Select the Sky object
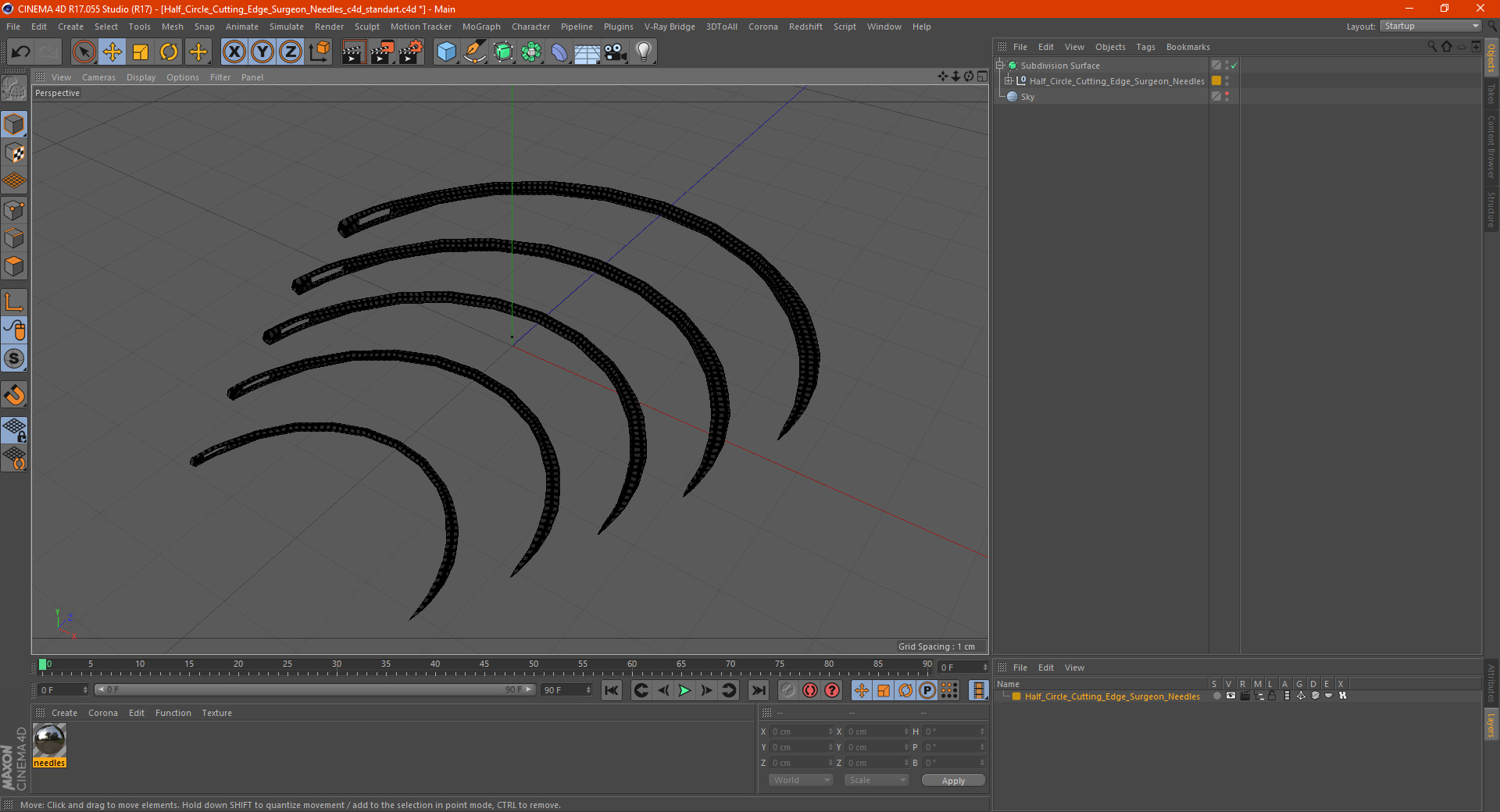The image size is (1500, 812). 1027,97
